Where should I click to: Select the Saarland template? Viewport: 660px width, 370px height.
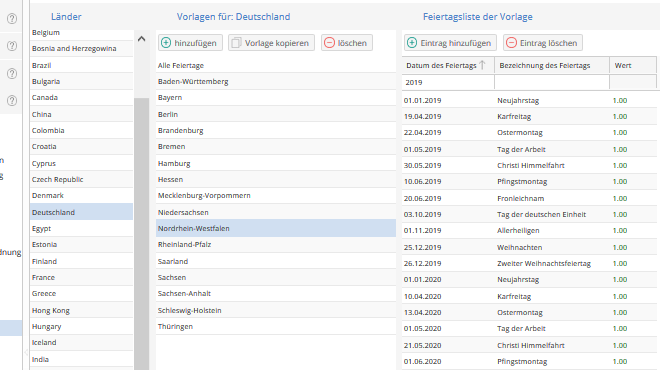pos(276,261)
